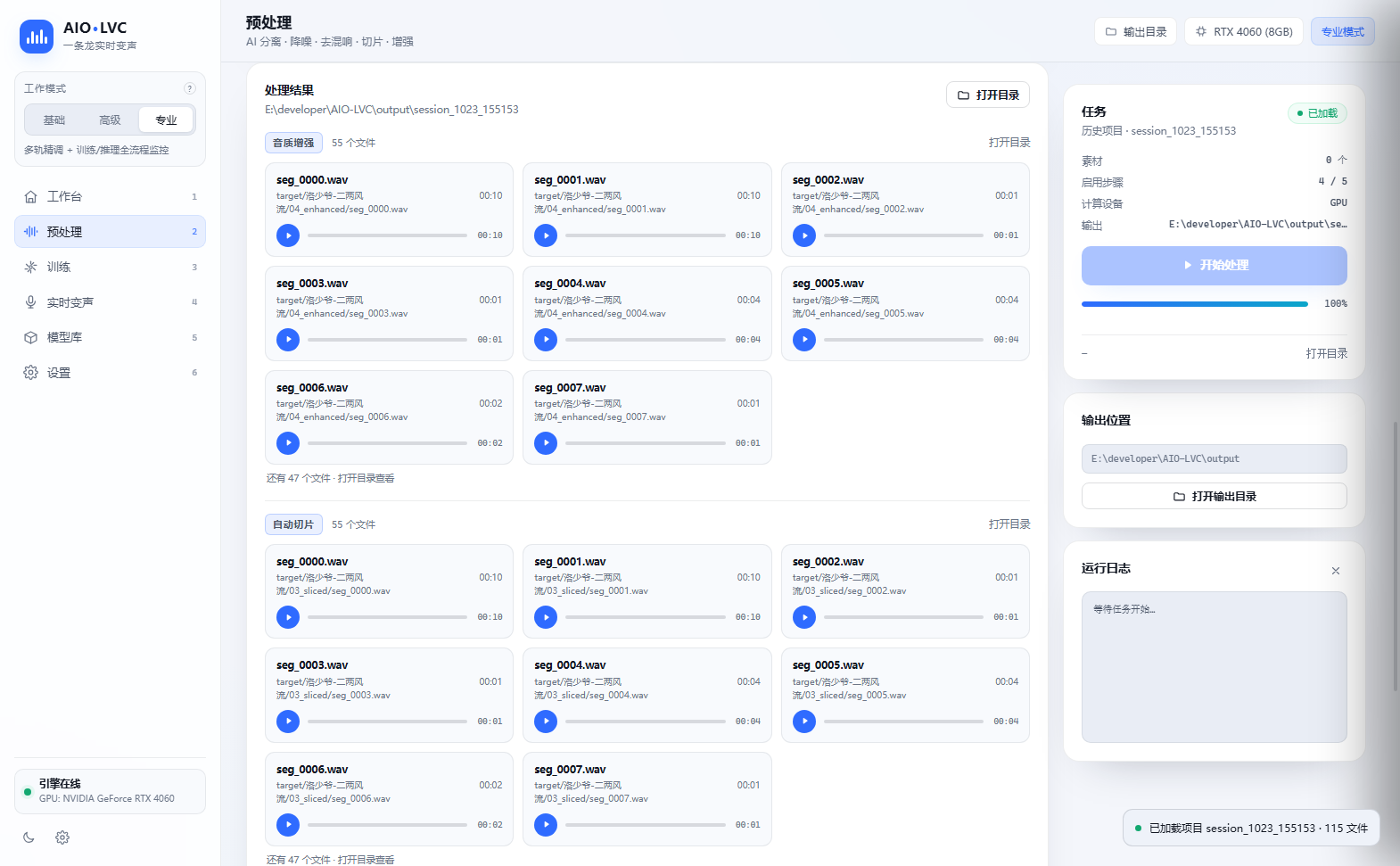Click the 输出目录 button in header

[1135, 31]
